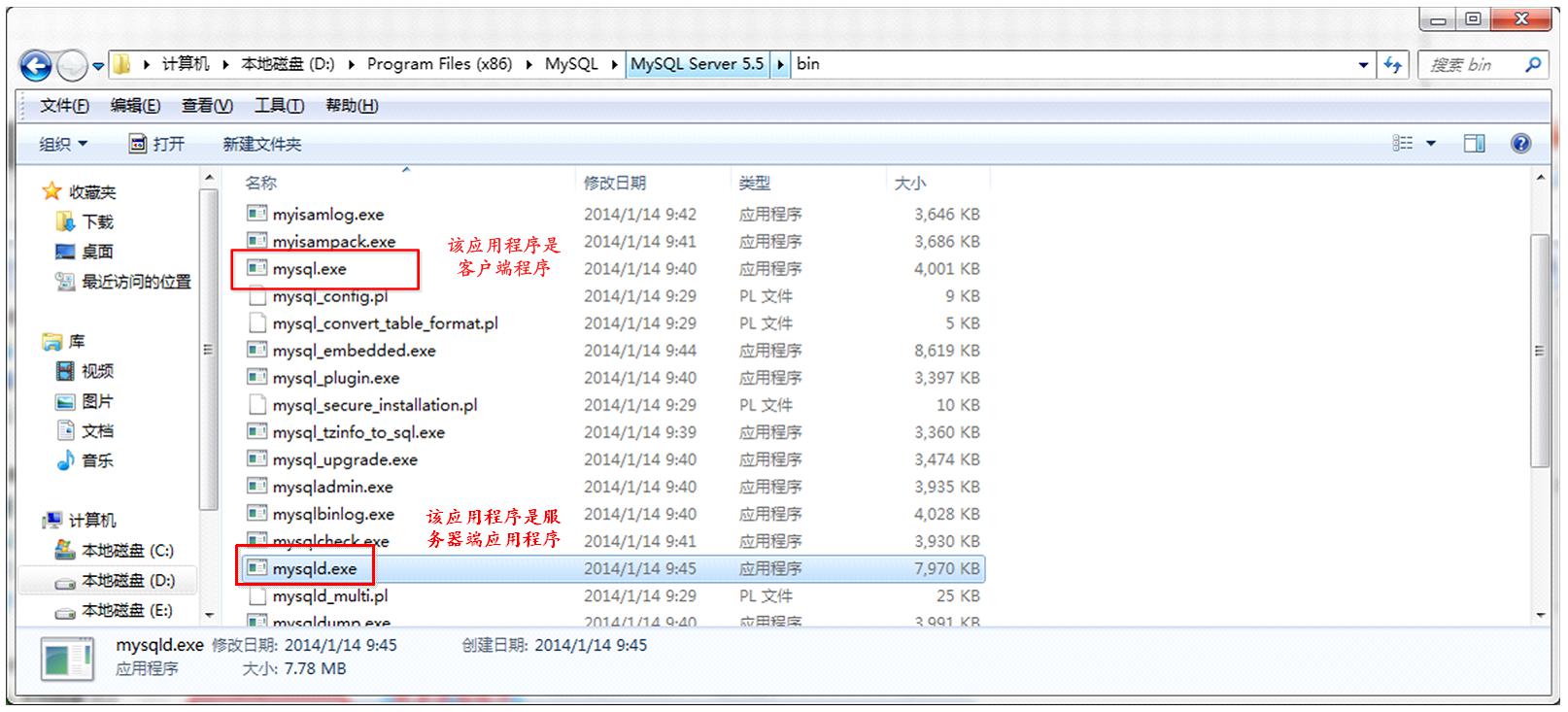Click the mysql_tzinfo_to_sql.exe file icon
Screen dimensions: 1568x712
coord(256,431)
